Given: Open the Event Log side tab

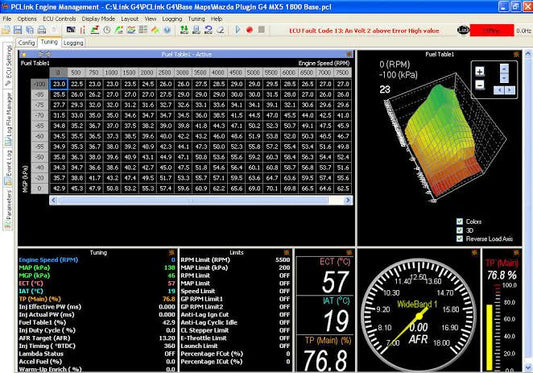Looking at the screenshot, I should pyautogui.click(x=8, y=168).
